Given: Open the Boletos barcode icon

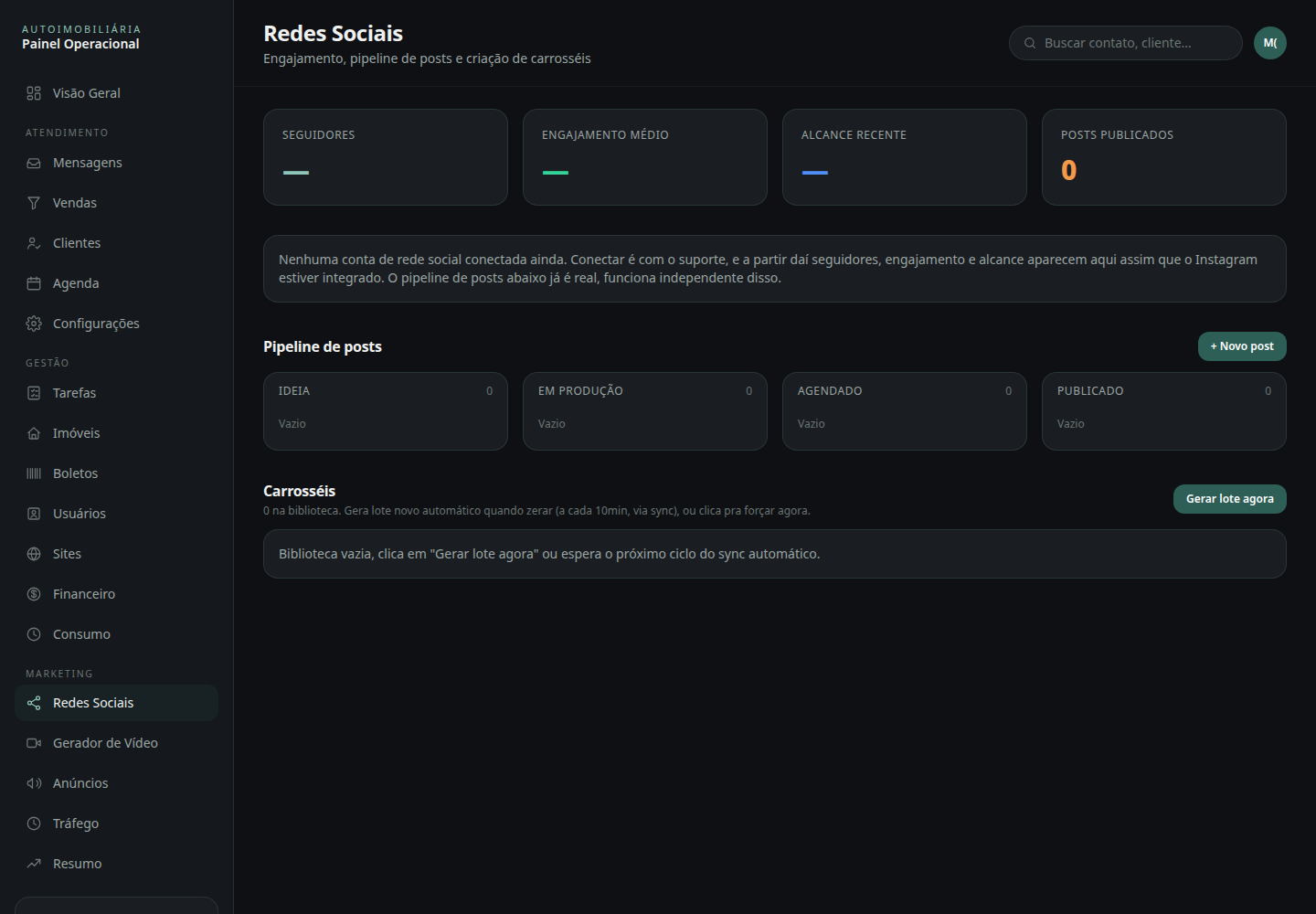Looking at the screenshot, I should pyautogui.click(x=34, y=473).
